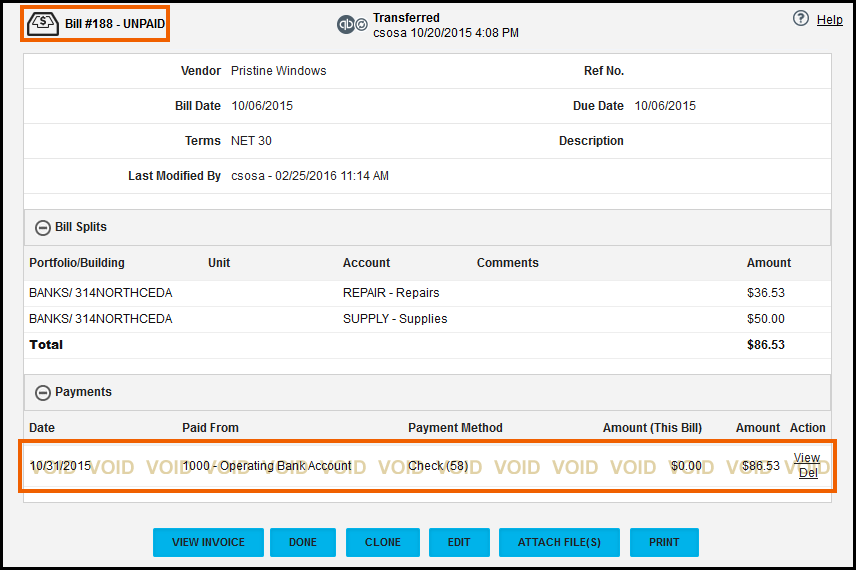856x570 pixels.
Task: Select the SUPPLY - Supplies split row
Action: click(427, 319)
